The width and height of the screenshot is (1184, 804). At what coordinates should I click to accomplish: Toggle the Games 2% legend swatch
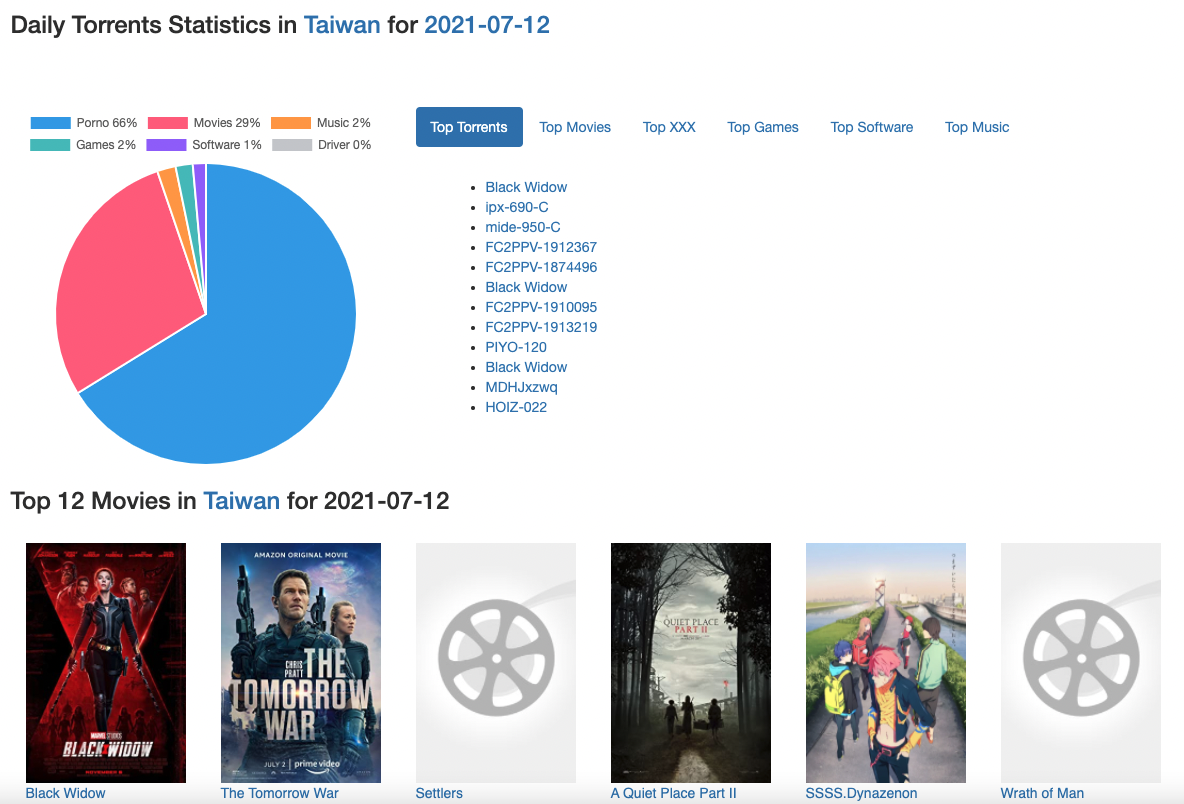pos(51,145)
